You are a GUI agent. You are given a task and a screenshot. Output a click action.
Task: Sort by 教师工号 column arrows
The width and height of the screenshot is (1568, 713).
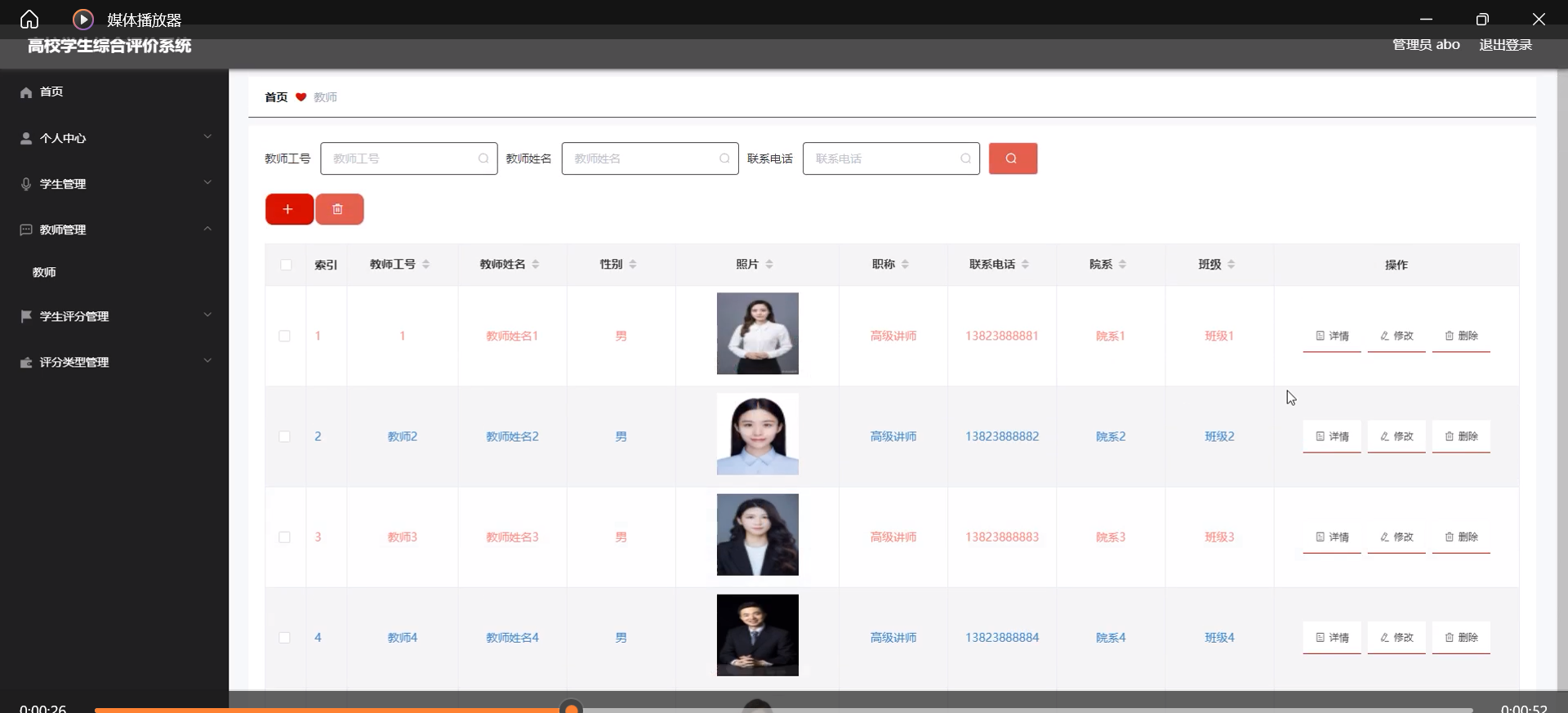(x=426, y=264)
